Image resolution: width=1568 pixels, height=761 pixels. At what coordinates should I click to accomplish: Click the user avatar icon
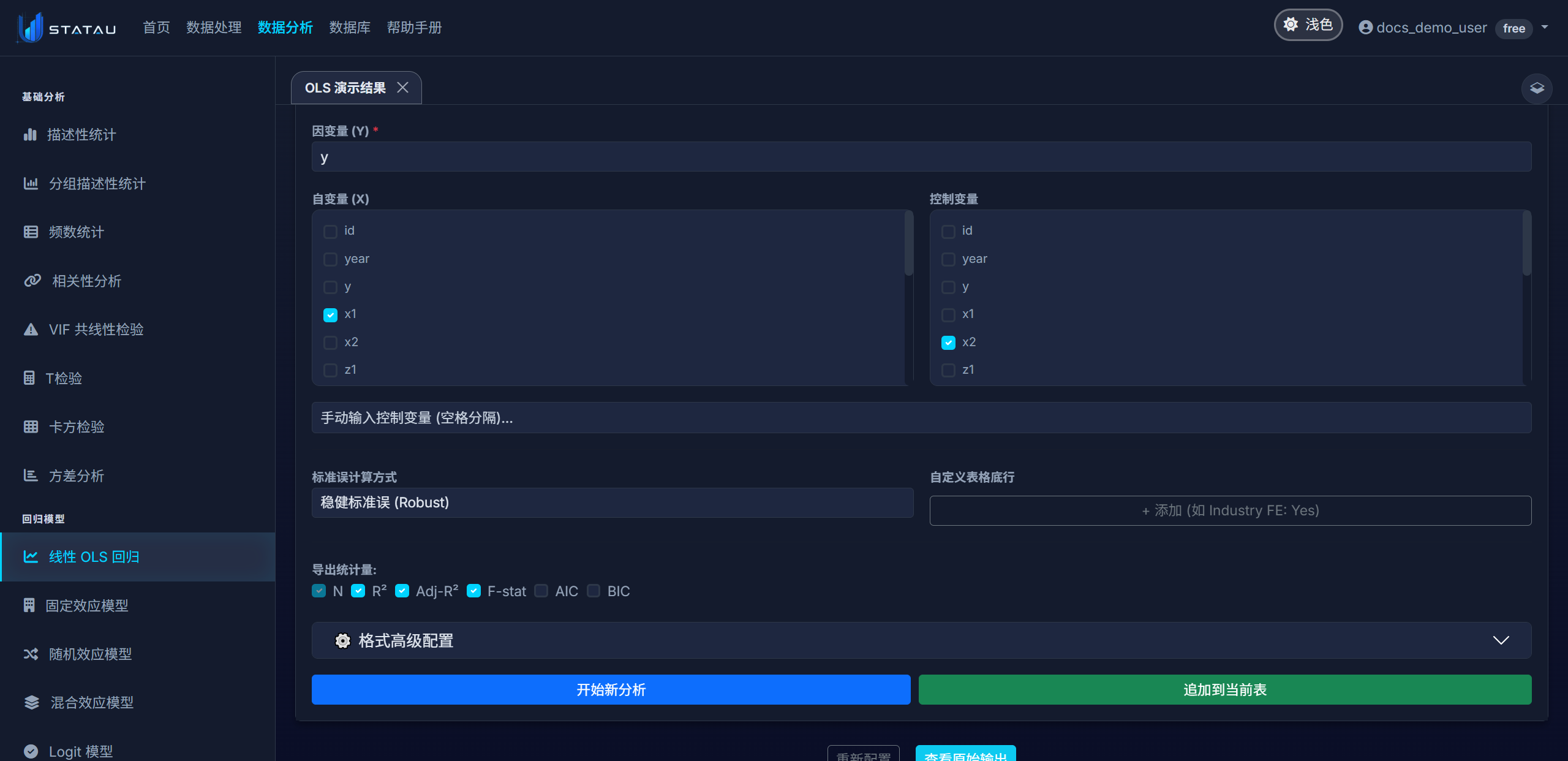1365,28
